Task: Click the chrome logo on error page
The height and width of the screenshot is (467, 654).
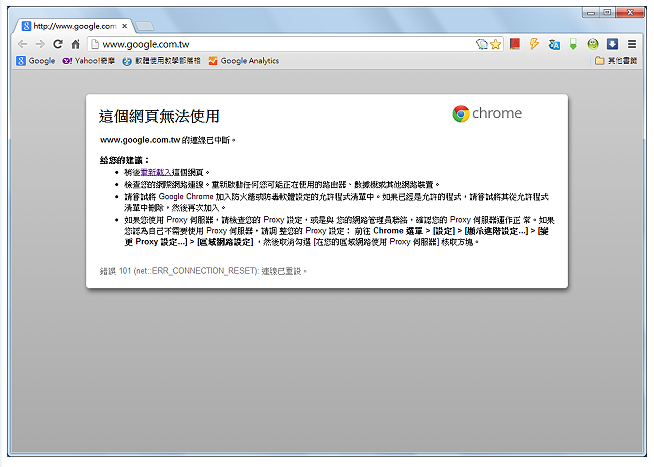Action: pos(487,113)
